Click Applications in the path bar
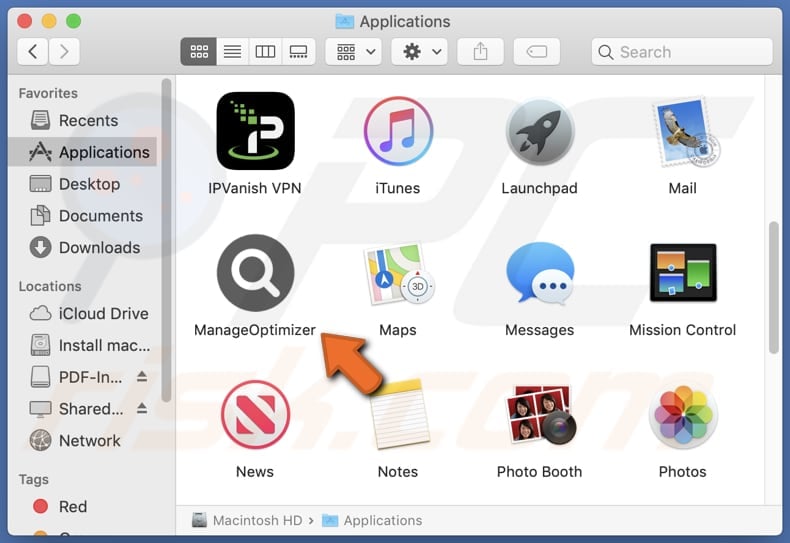790x543 pixels. (x=372, y=520)
